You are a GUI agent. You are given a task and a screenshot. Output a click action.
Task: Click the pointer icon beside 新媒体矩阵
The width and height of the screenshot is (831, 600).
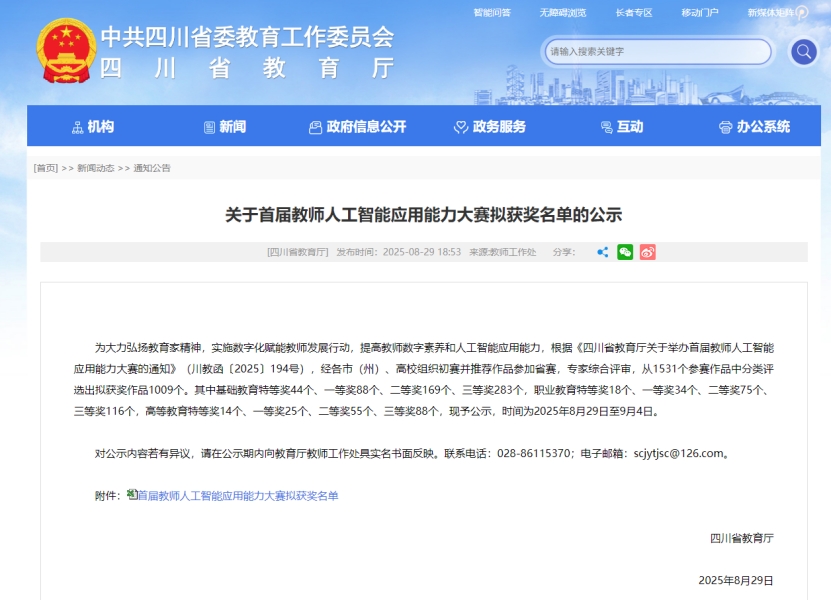(x=802, y=13)
